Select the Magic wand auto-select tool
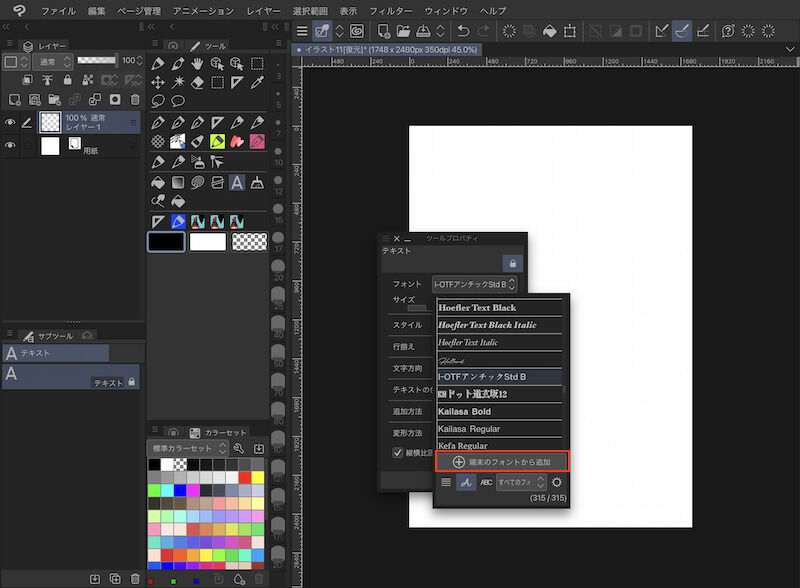The image size is (800, 588). click(178, 82)
